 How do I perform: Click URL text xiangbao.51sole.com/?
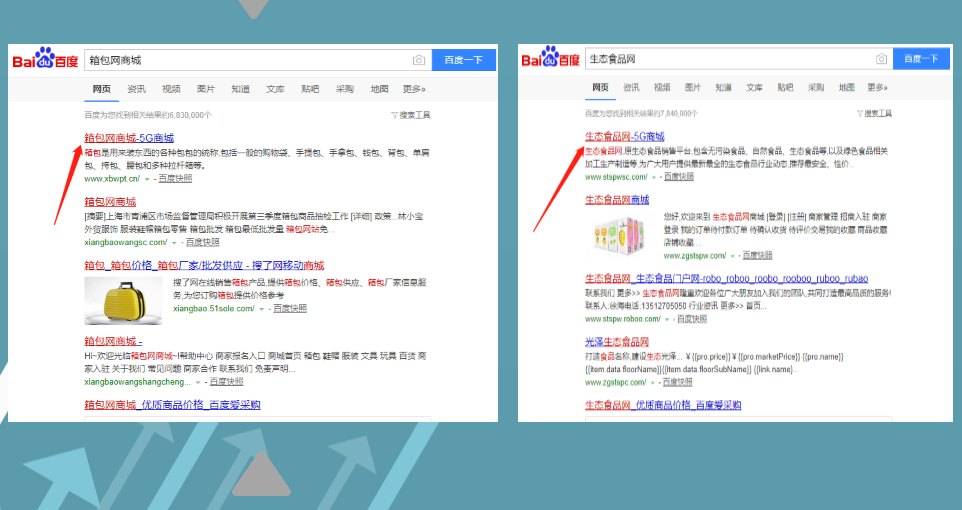click(214, 309)
